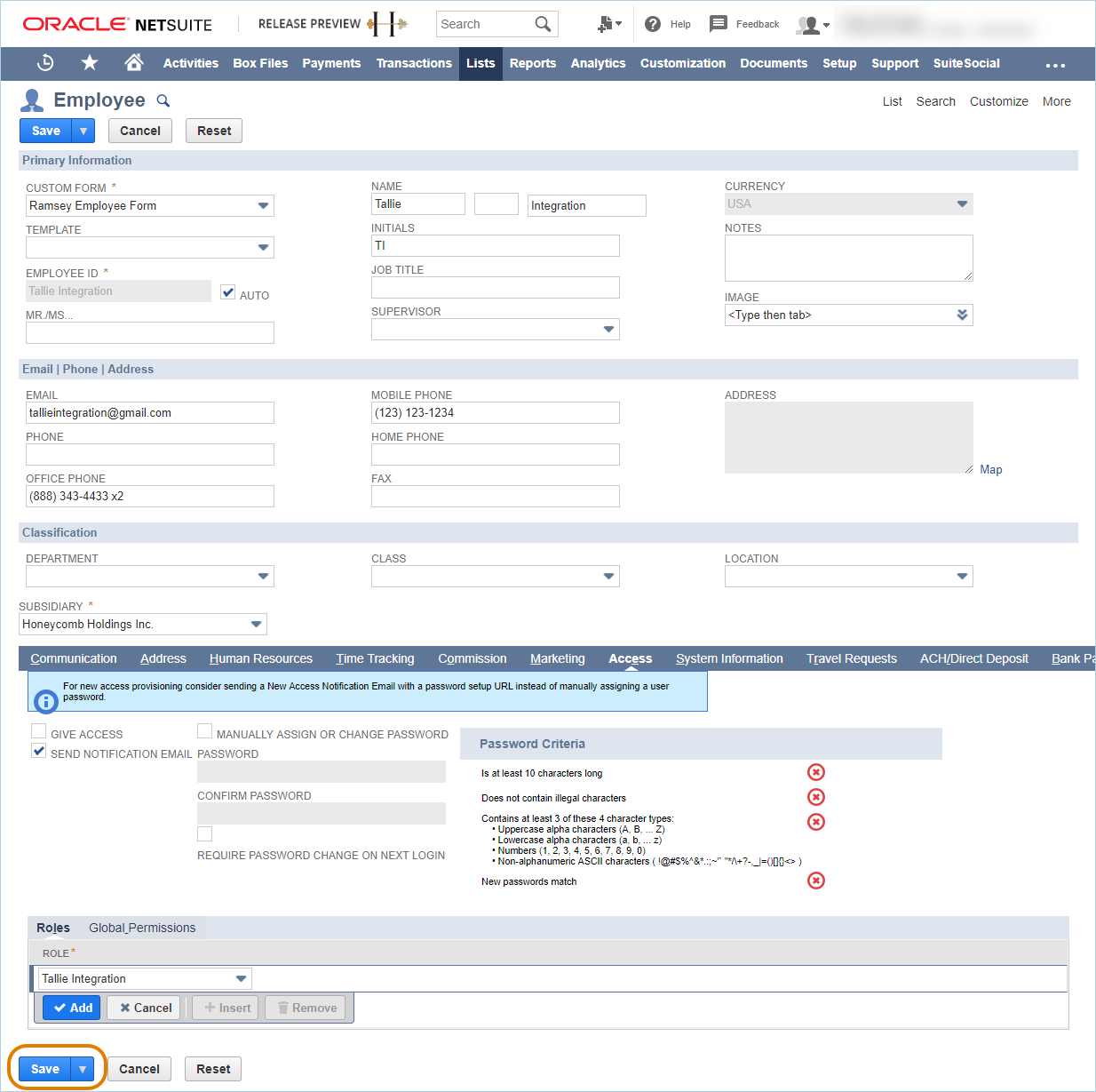Switch to the Human Resources tab
The width and height of the screenshot is (1096, 1092).
pyautogui.click(x=261, y=658)
